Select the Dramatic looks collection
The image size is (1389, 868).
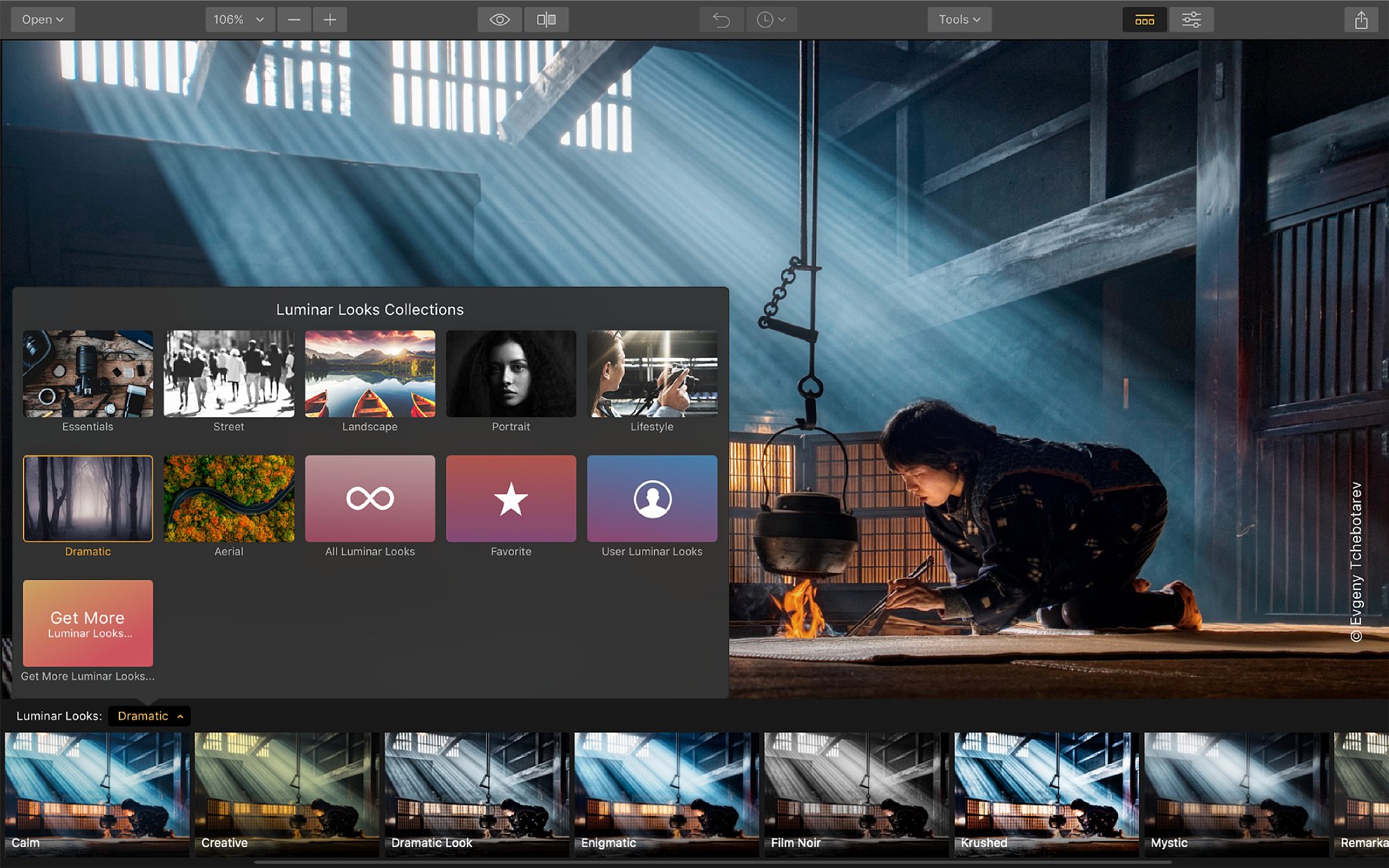pyautogui.click(x=88, y=499)
